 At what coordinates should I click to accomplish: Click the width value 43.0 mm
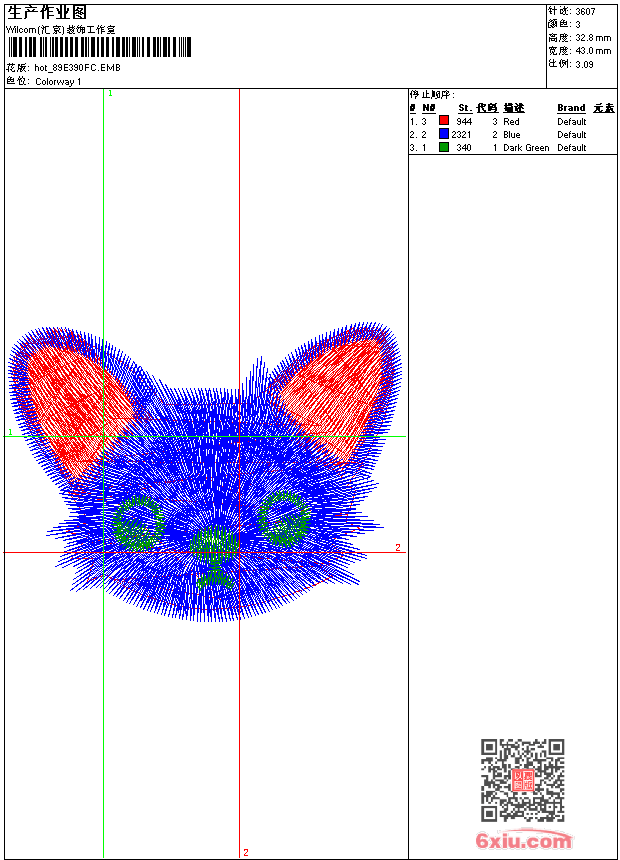[x=593, y=51]
